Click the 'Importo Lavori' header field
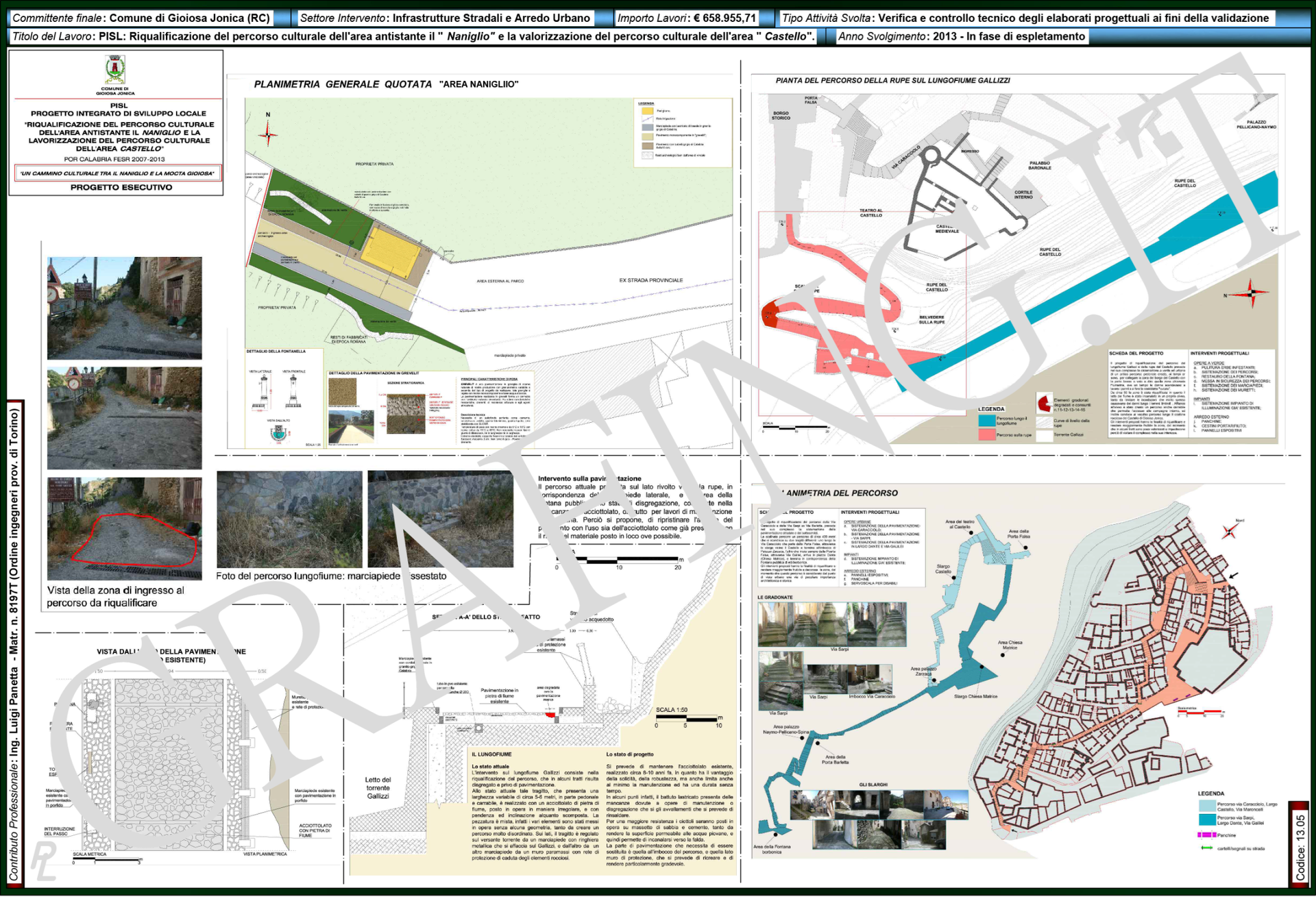Viewport: 1316px width, 899px height. coord(687,18)
